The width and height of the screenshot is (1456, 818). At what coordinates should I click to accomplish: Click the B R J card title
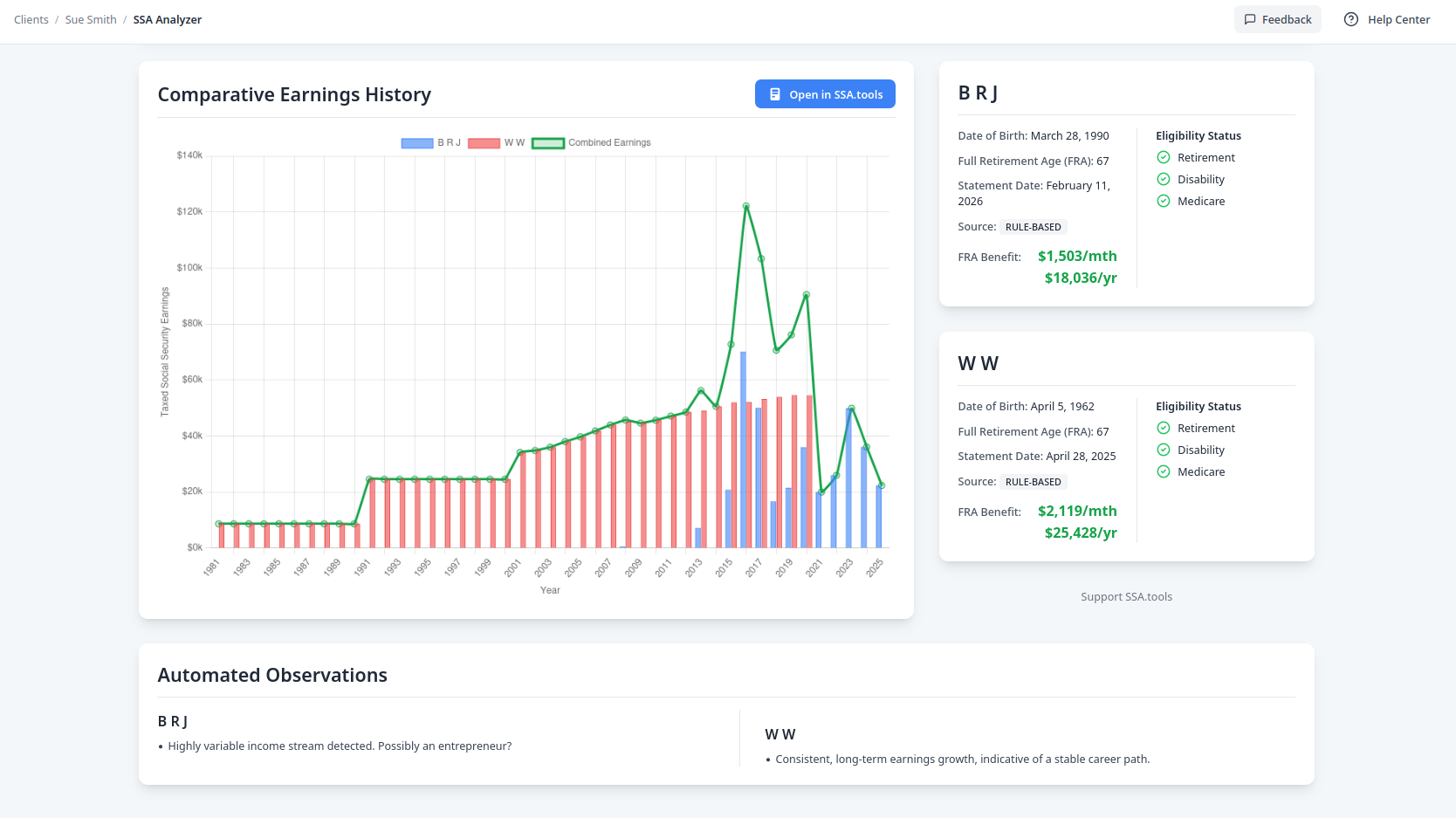pyautogui.click(x=978, y=93)
